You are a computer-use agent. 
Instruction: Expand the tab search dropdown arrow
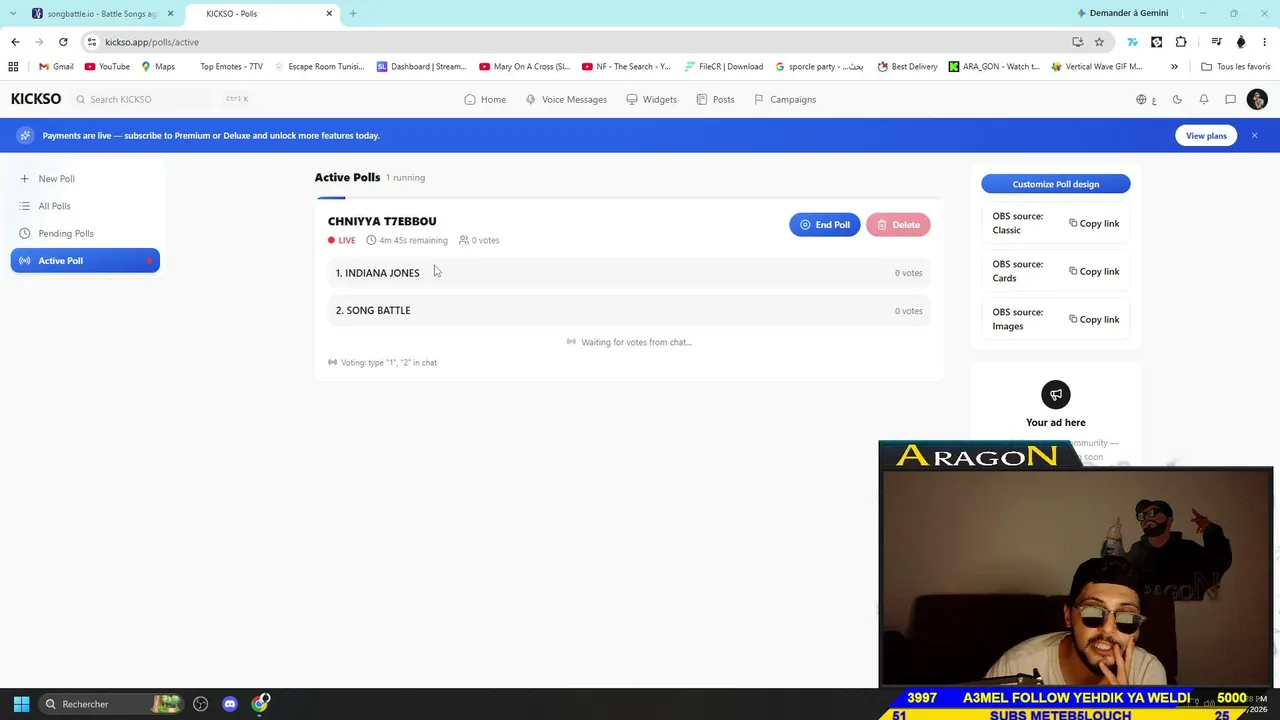coord(12,14)
